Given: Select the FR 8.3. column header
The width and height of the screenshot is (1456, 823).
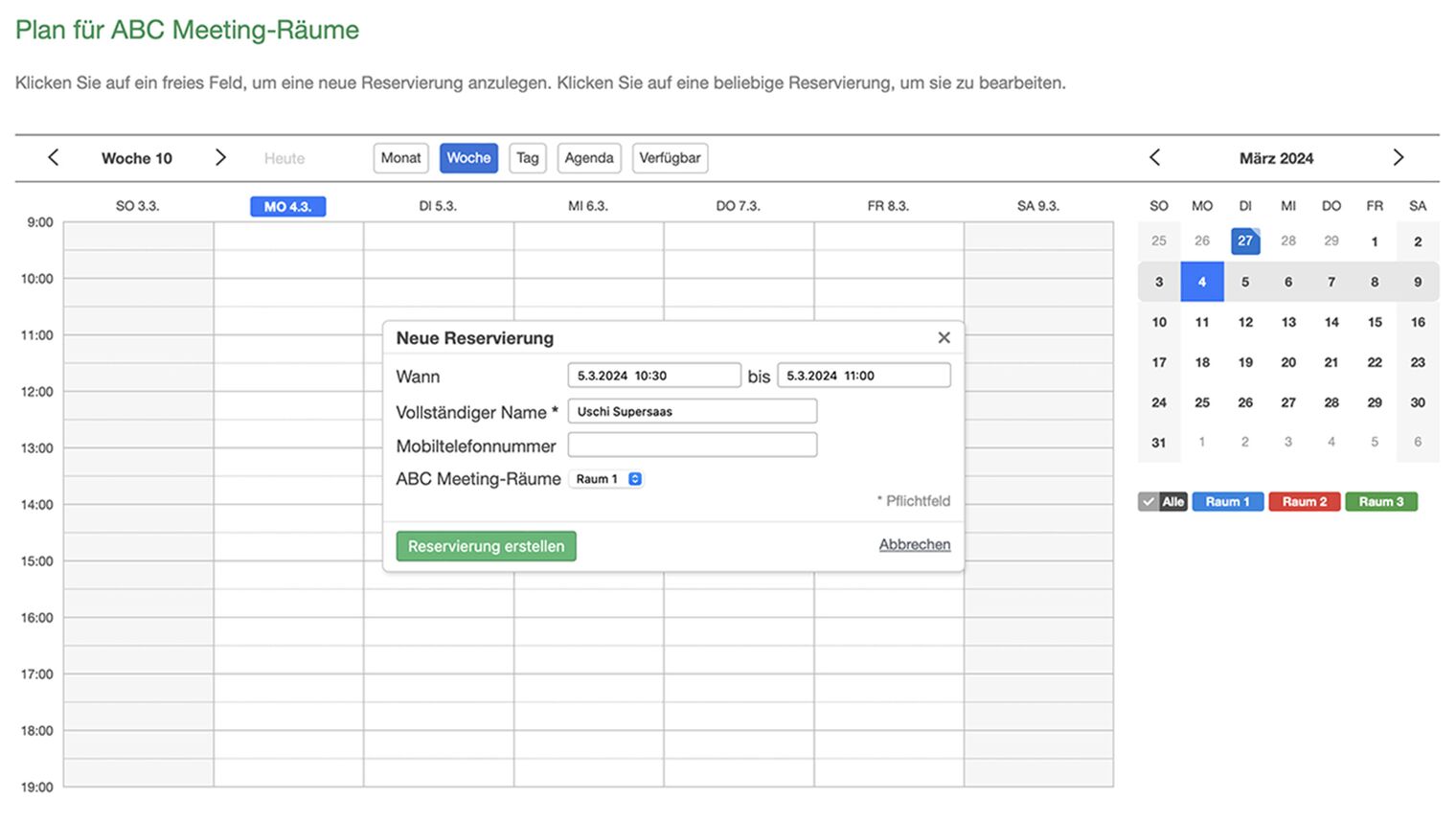Looking at the screenshot, I should [888, 206].
